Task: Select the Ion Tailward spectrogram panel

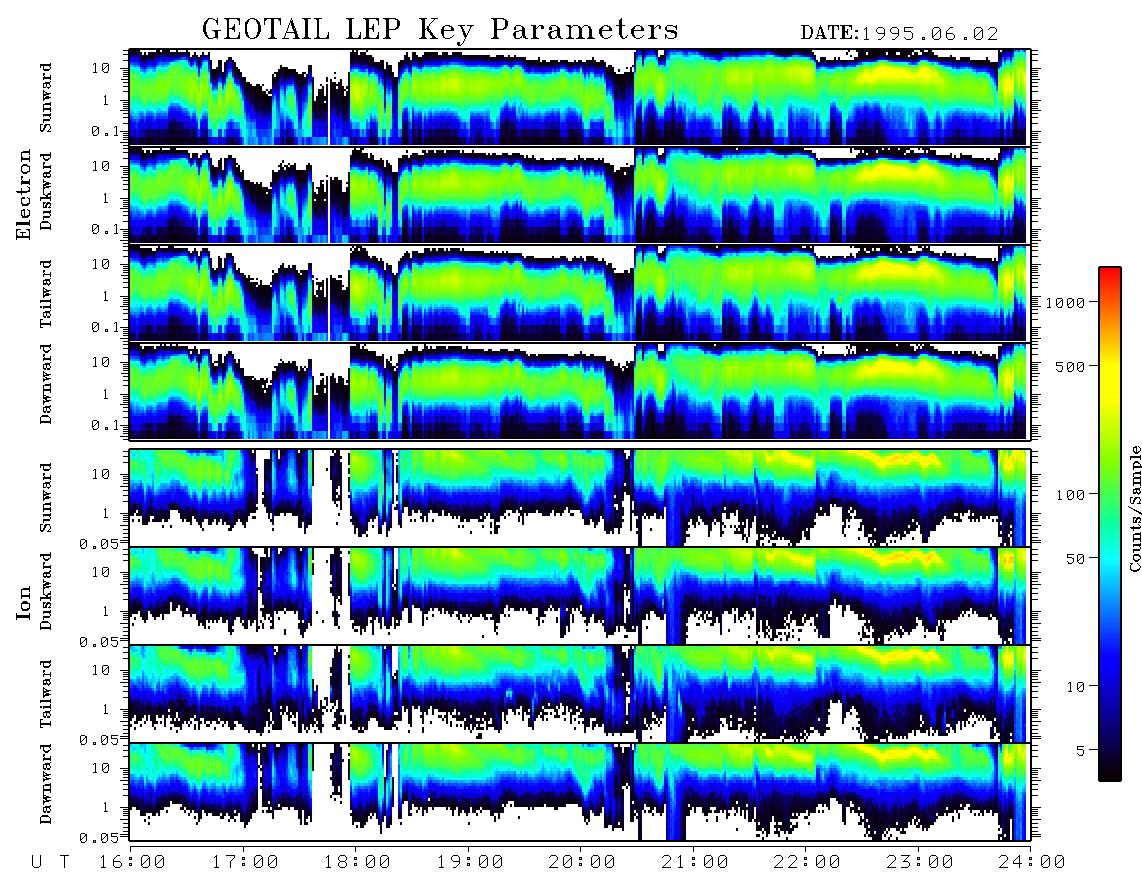Action: (579, 694)
